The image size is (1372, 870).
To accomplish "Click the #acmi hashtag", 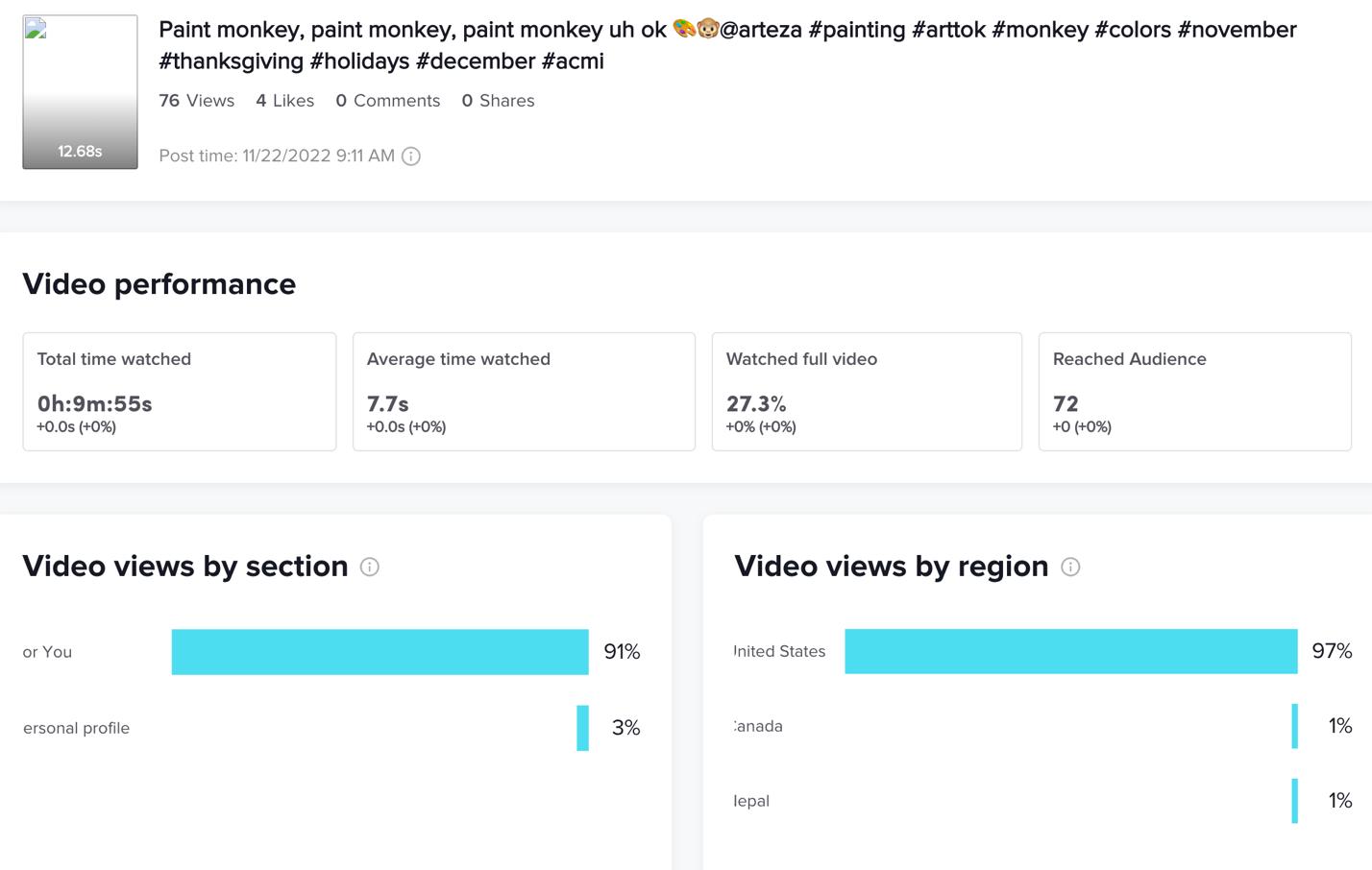I will click(573, 61).
